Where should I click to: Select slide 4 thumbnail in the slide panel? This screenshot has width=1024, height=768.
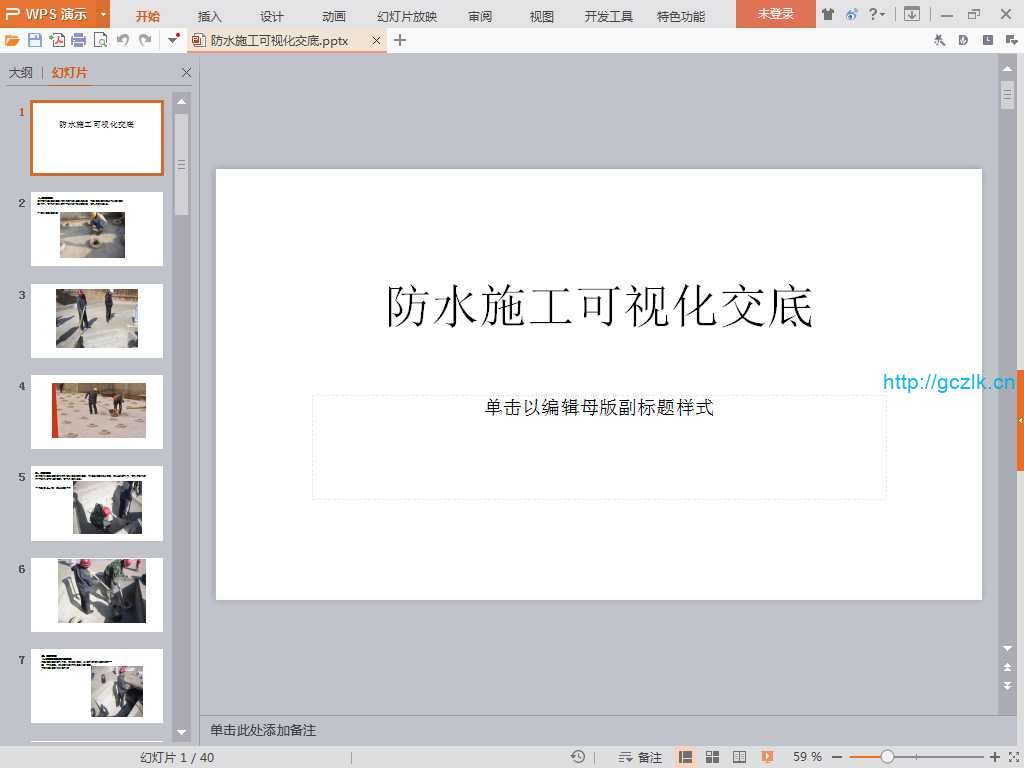97,411
